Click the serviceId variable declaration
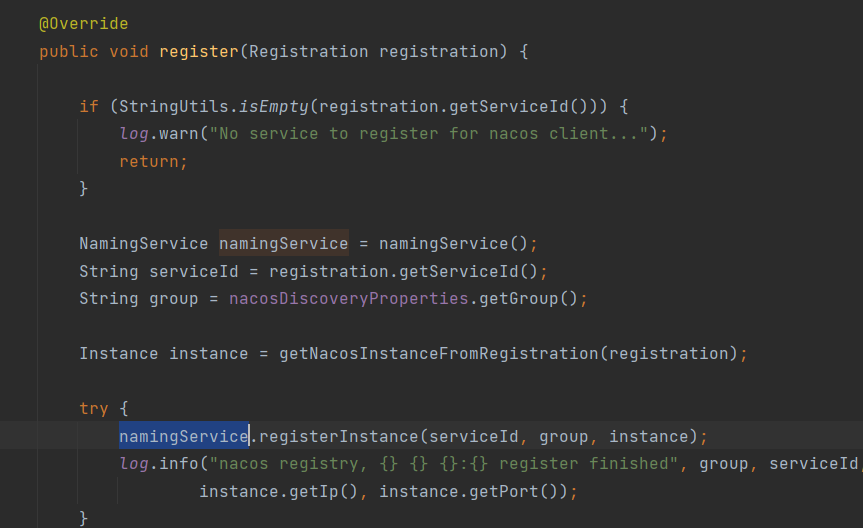The width and height of the screenshot is (863, 528). [194, 271]
